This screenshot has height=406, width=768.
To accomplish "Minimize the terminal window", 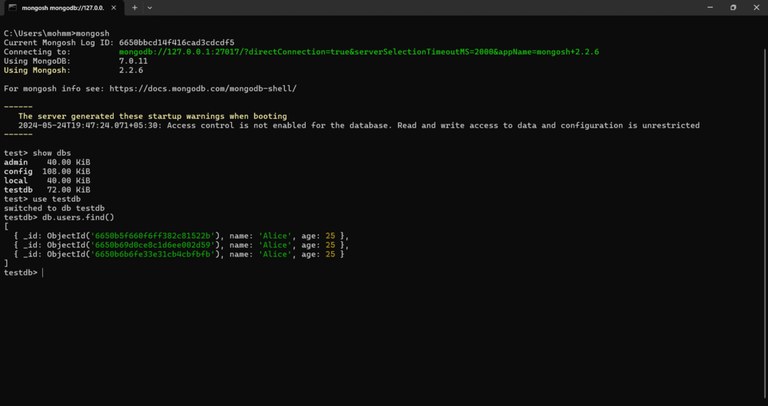I will [709, 7].
